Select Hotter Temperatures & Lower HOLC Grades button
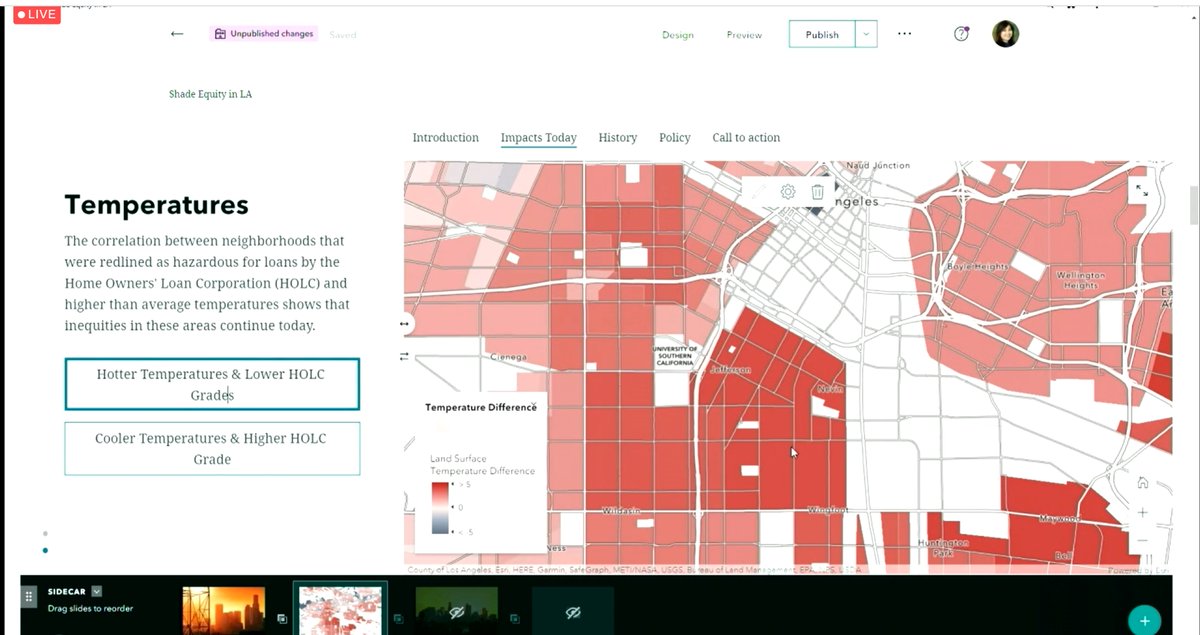The image size is (1200, 635). 212,384
